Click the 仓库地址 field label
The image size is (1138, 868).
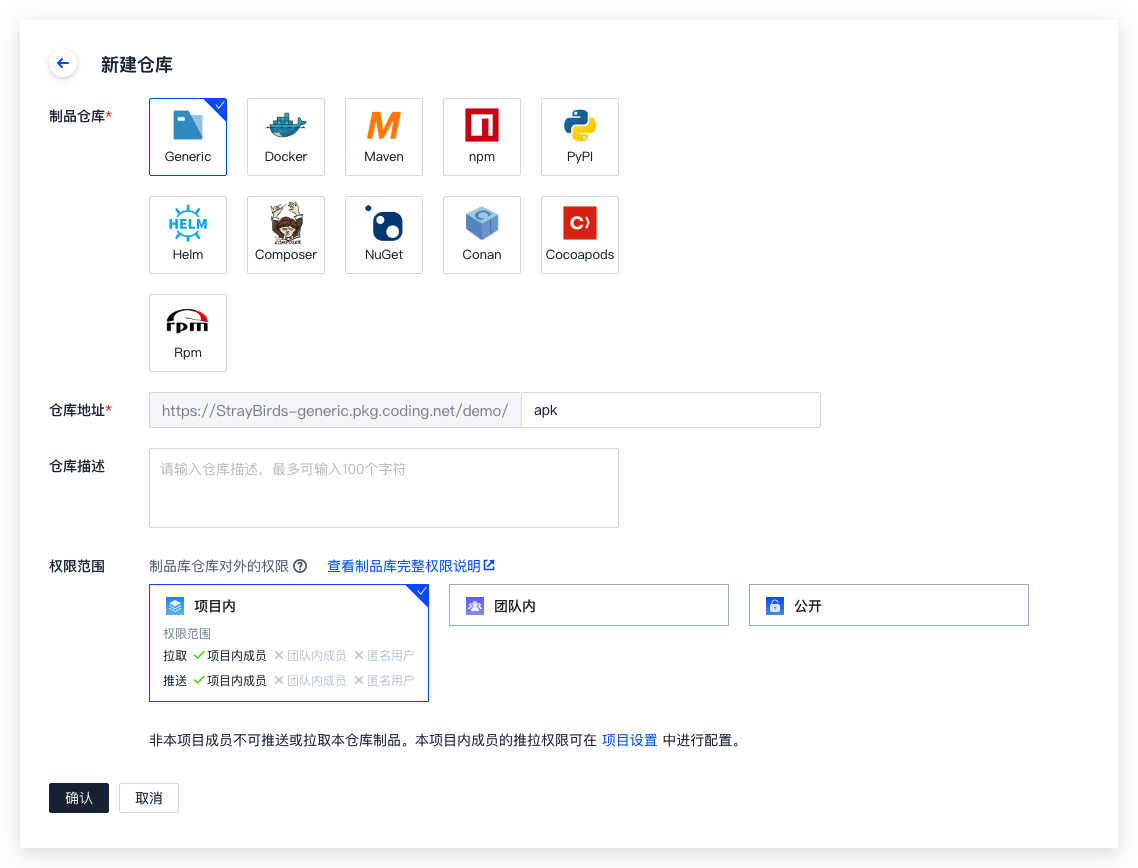pos(81,410)
